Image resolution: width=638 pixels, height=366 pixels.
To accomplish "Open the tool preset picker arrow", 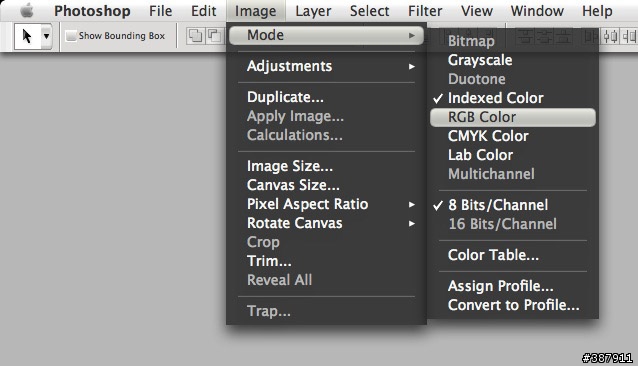I will point(46,37).
